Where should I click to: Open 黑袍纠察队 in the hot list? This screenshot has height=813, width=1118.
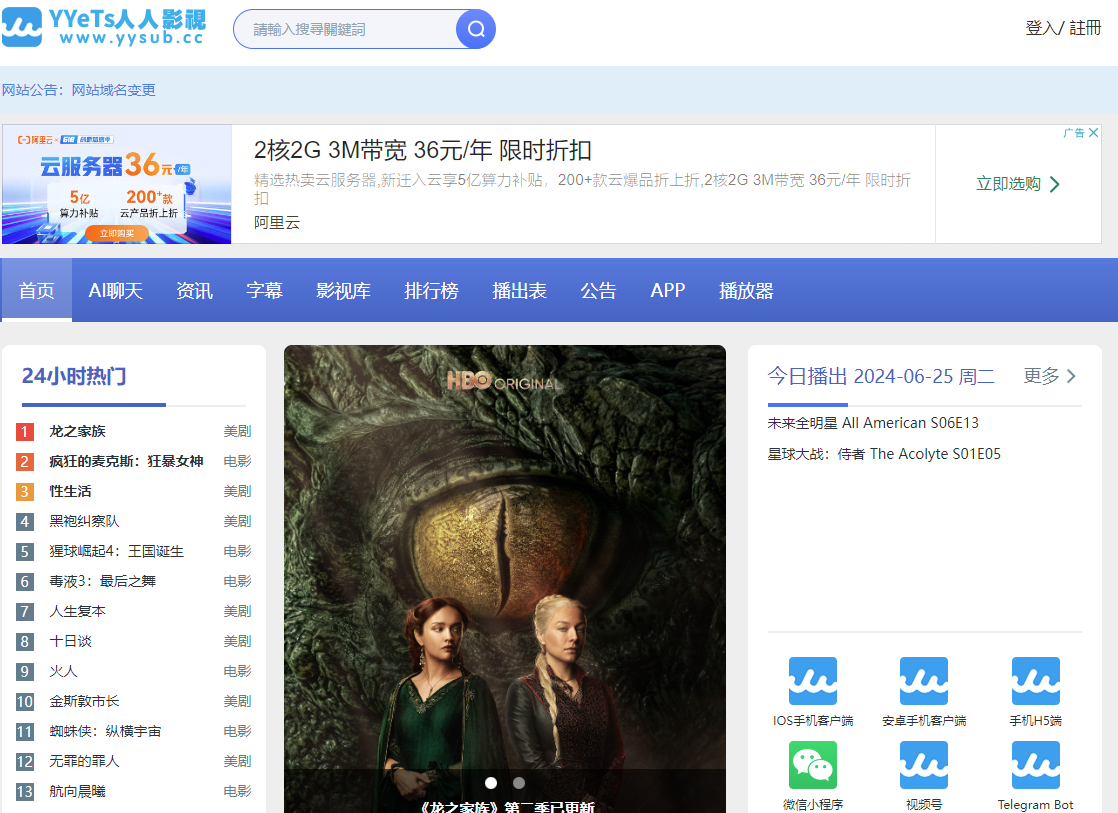point(84,521)
